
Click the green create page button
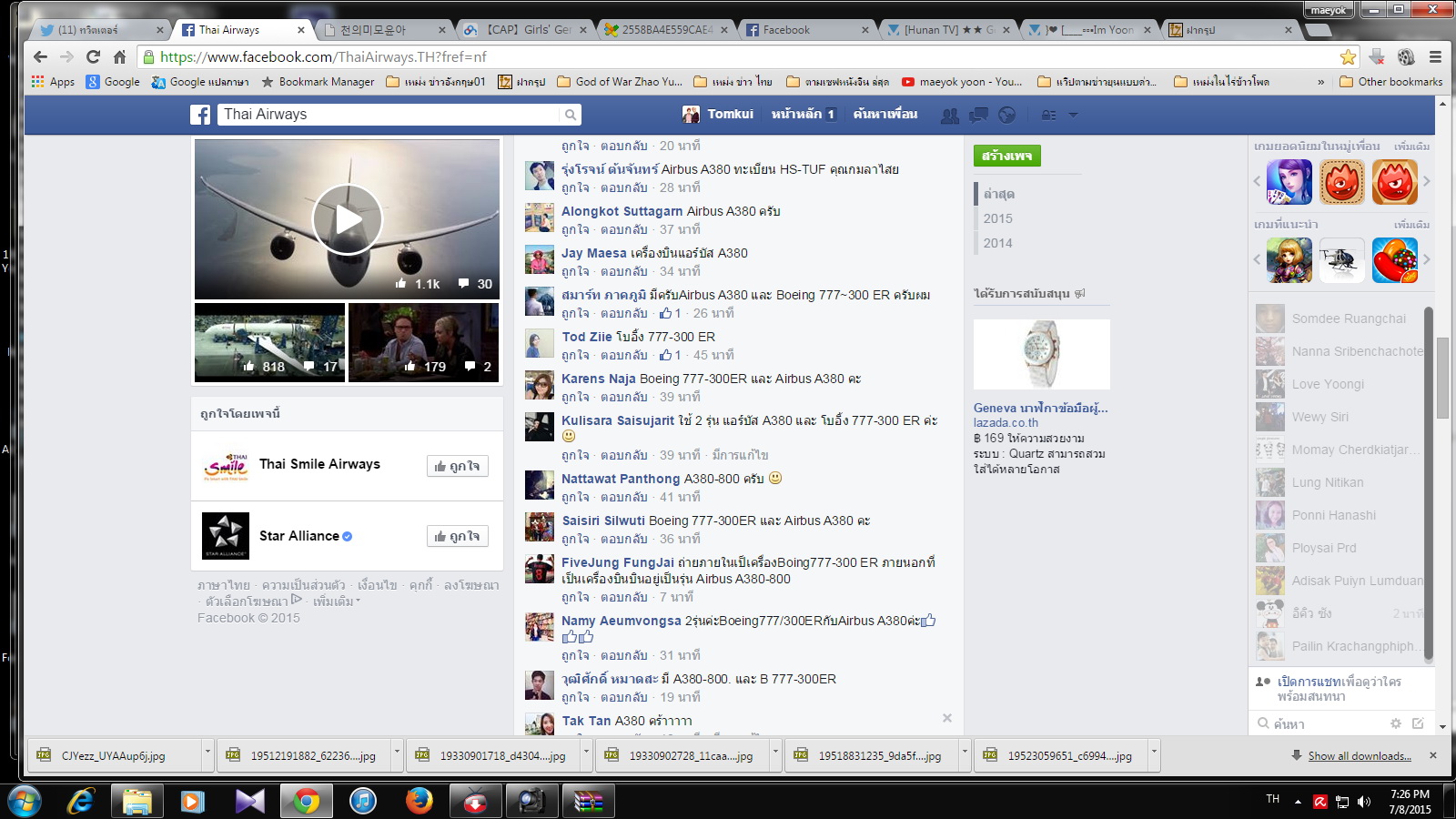1006,156
